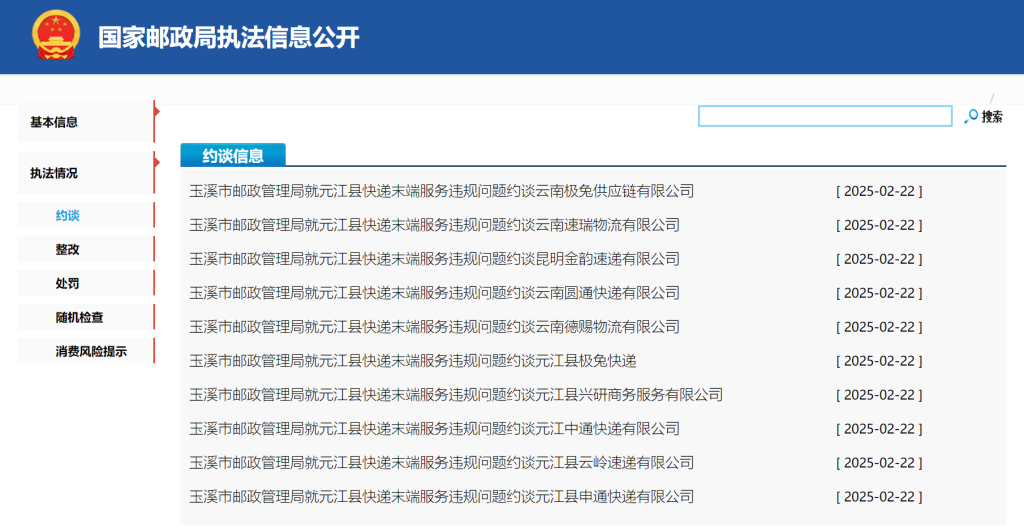Image resolution: width=1024 pixels, height=532 pixels.
Task: Open 消费风险提示 sidebar item
Action: tap(91, 351)
